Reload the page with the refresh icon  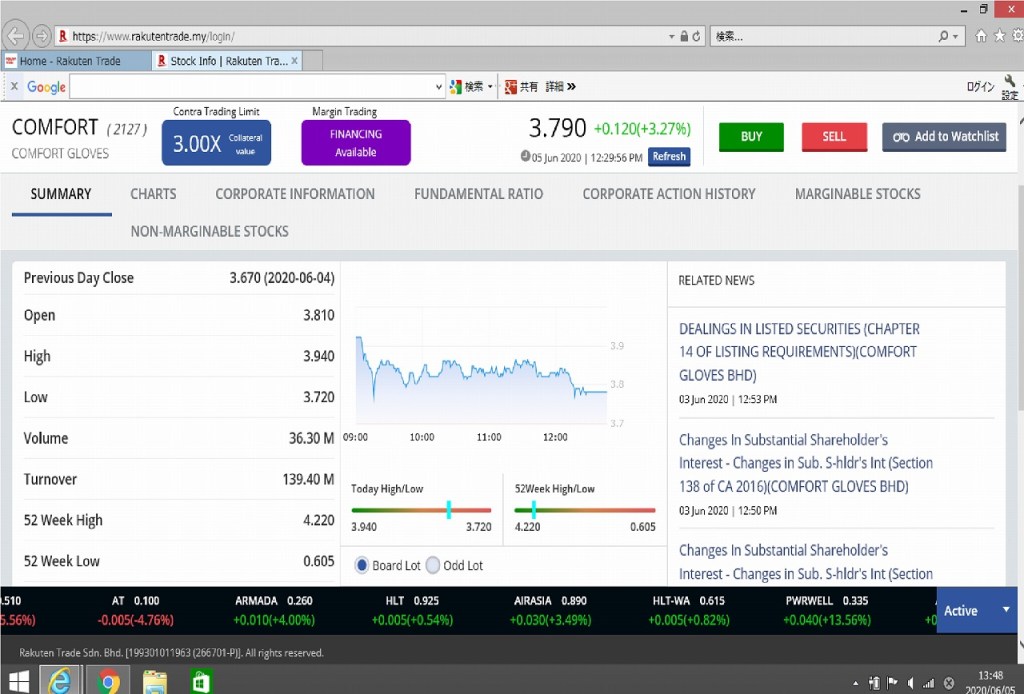(697, 36)
